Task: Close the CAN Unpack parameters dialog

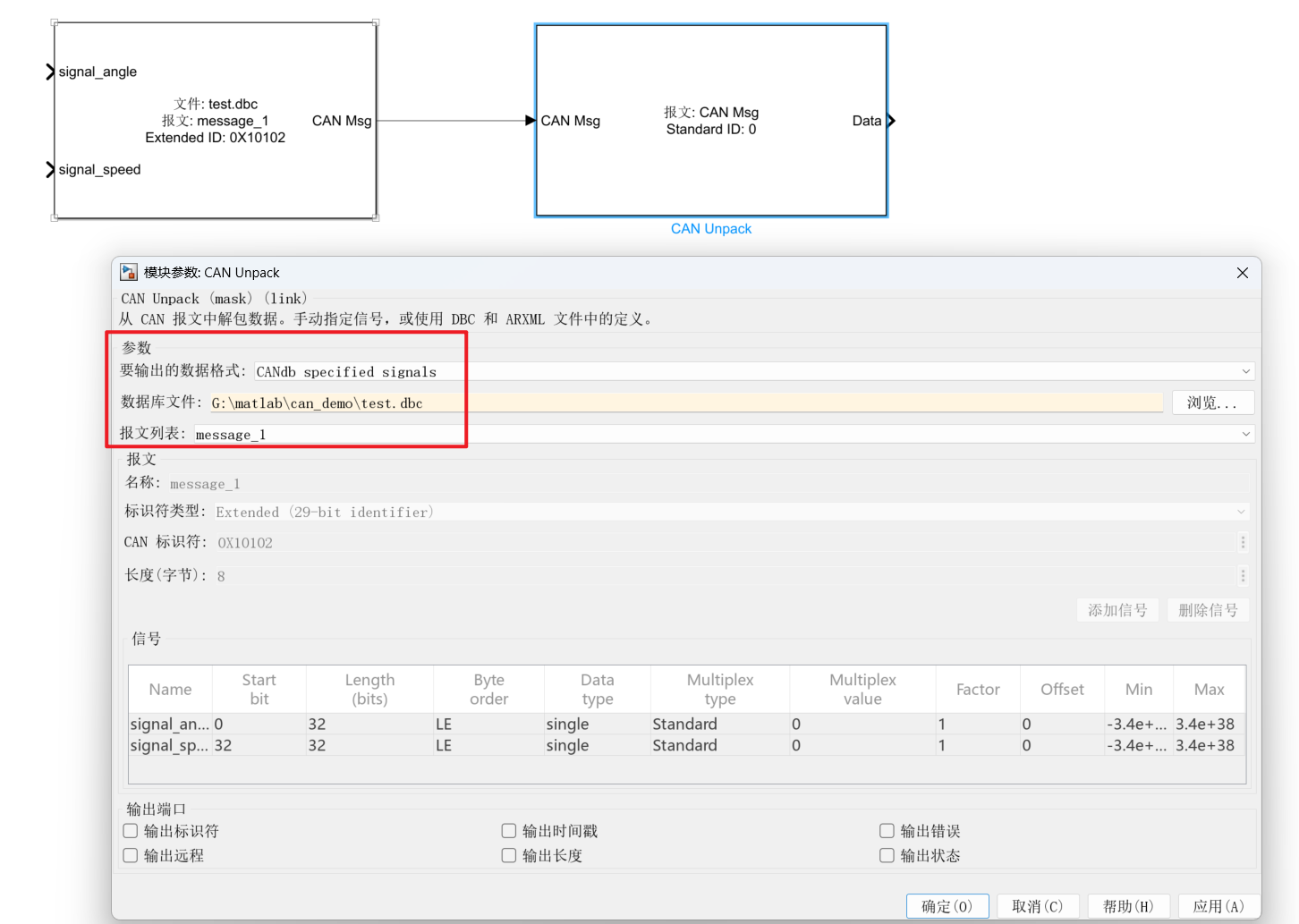Action: click(1242, 273)
